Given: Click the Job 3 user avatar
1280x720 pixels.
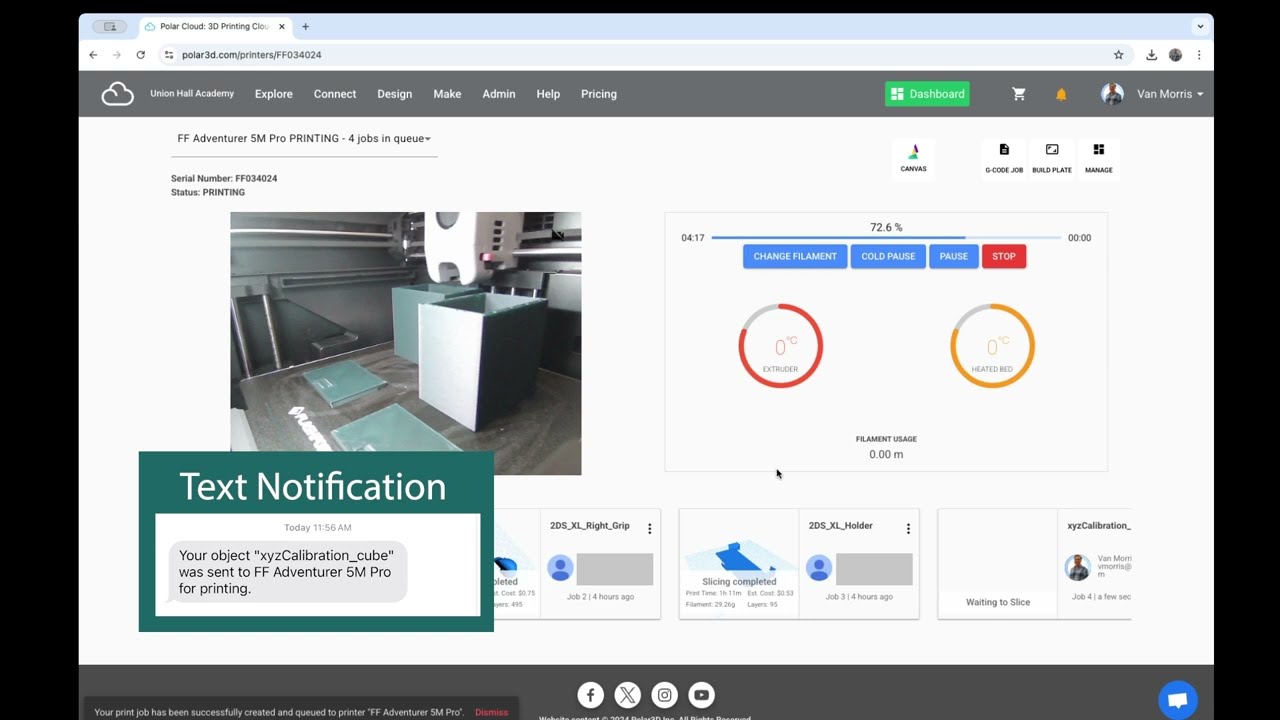Looking at the screenshot, I should 819,568.
